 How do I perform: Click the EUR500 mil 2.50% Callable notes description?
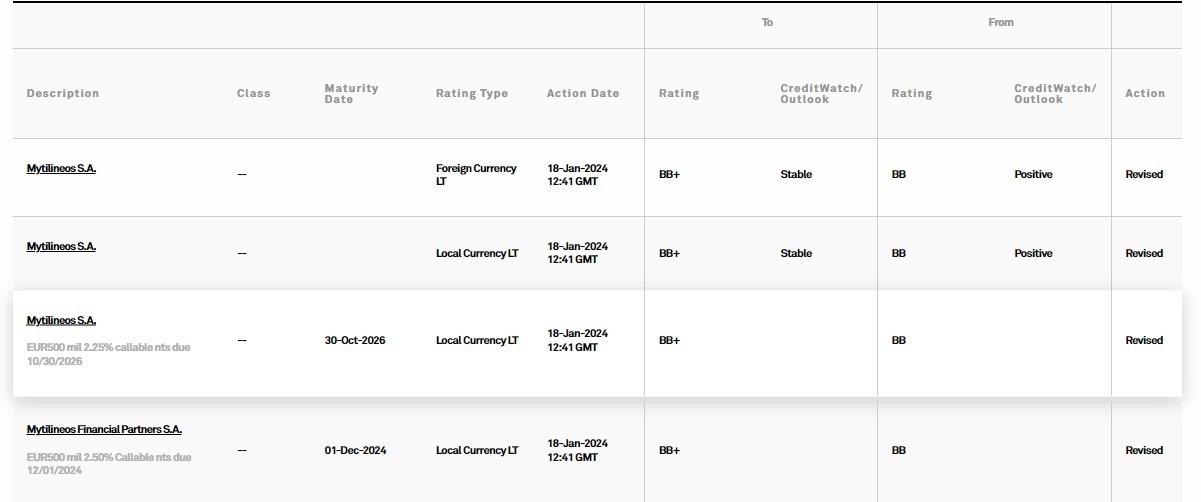[108, 463]
